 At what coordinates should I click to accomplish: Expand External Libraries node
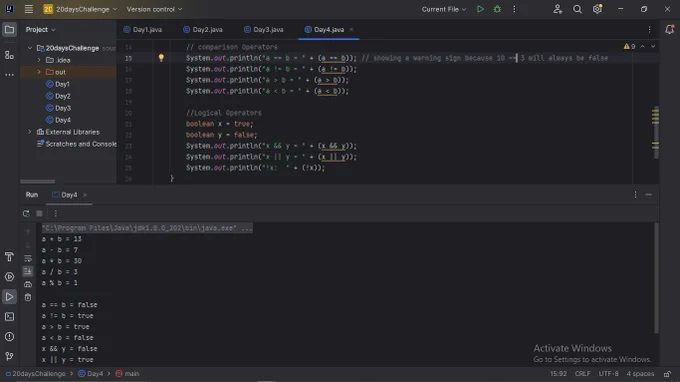[x=30, y=132]
